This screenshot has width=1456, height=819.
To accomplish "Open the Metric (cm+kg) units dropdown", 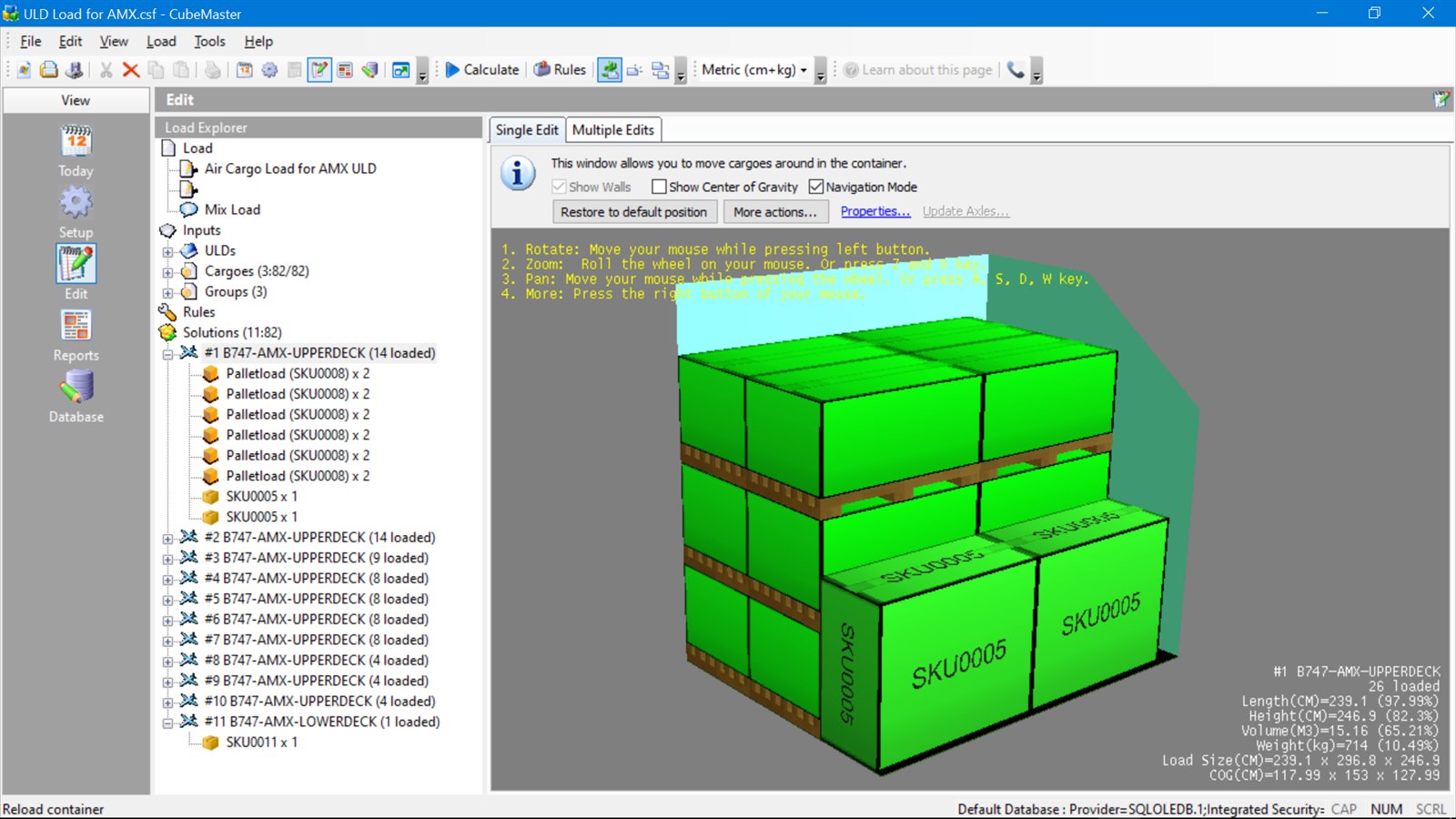I will (x=754, y=70).
